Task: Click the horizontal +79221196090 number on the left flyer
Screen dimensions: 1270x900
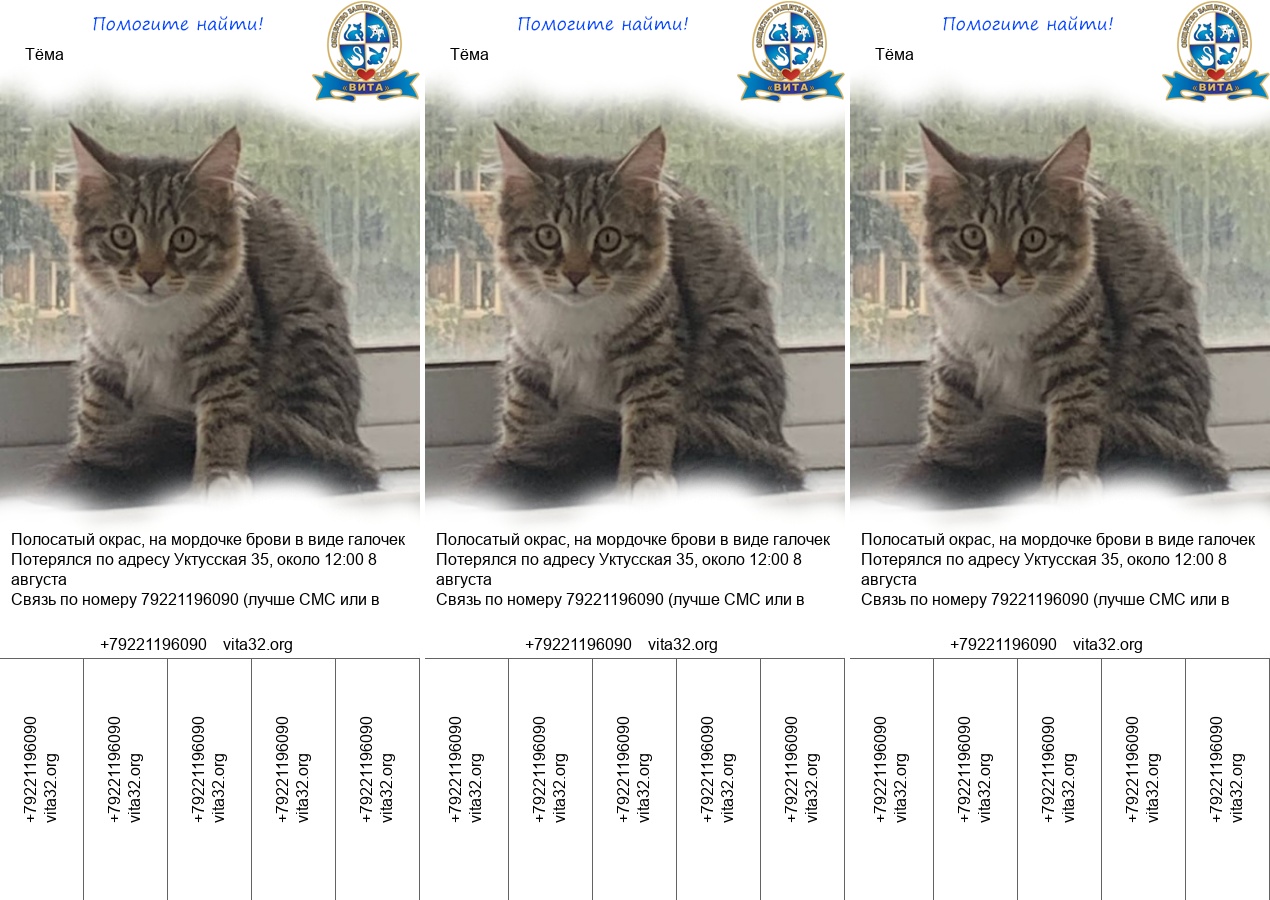Action: pyautogui.click(x=153, y=645)
